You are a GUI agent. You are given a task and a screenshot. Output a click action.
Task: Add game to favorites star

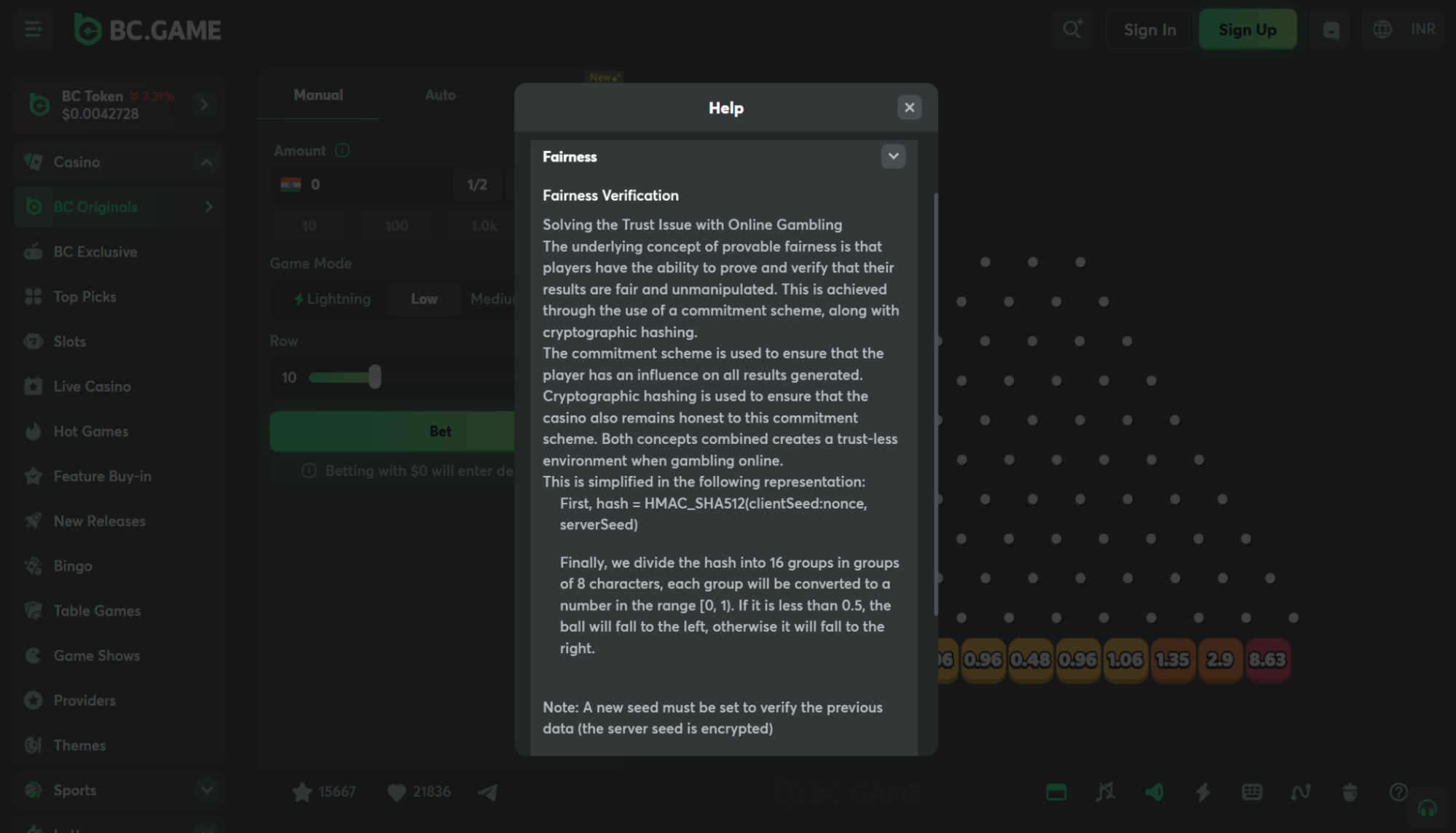pyautogui.click(x=302, y=791)
